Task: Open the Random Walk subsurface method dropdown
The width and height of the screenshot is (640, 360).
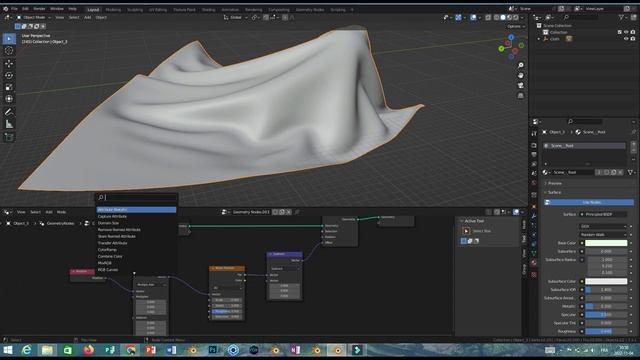Action: pyautogui.click(x=603, y=235)
